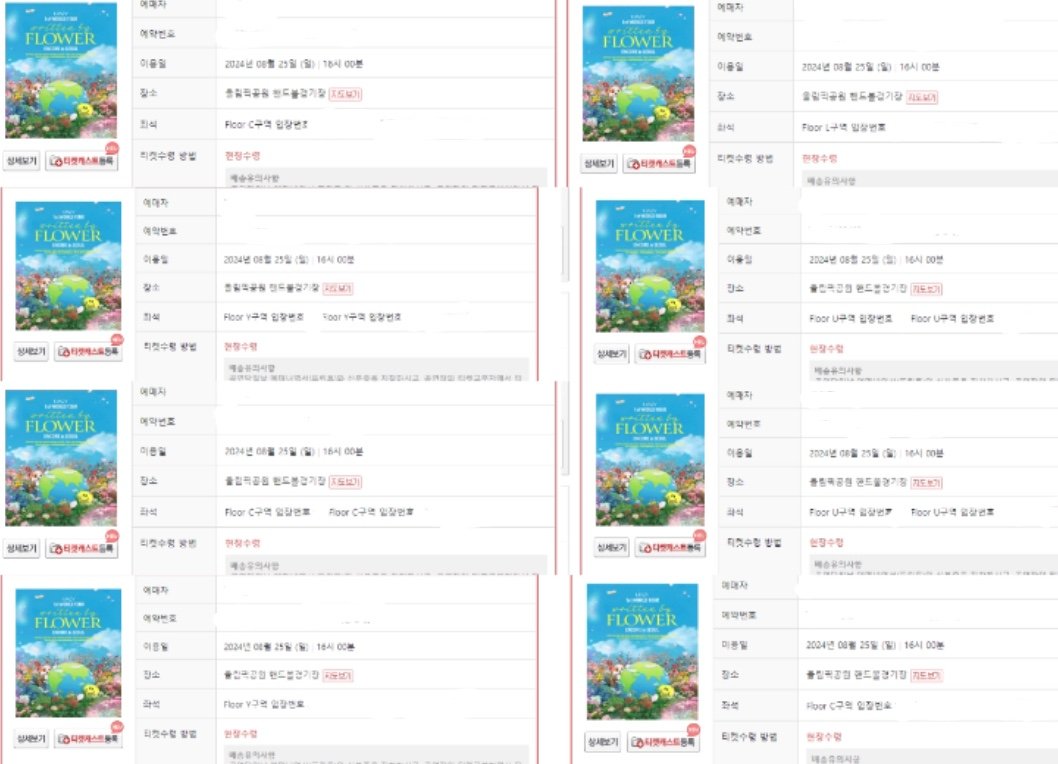Click 티켓캐스트등록 in card with two Floor C구역 seats
The image size is (1058, 764).
pyautogui.click(x=81, y=549)
